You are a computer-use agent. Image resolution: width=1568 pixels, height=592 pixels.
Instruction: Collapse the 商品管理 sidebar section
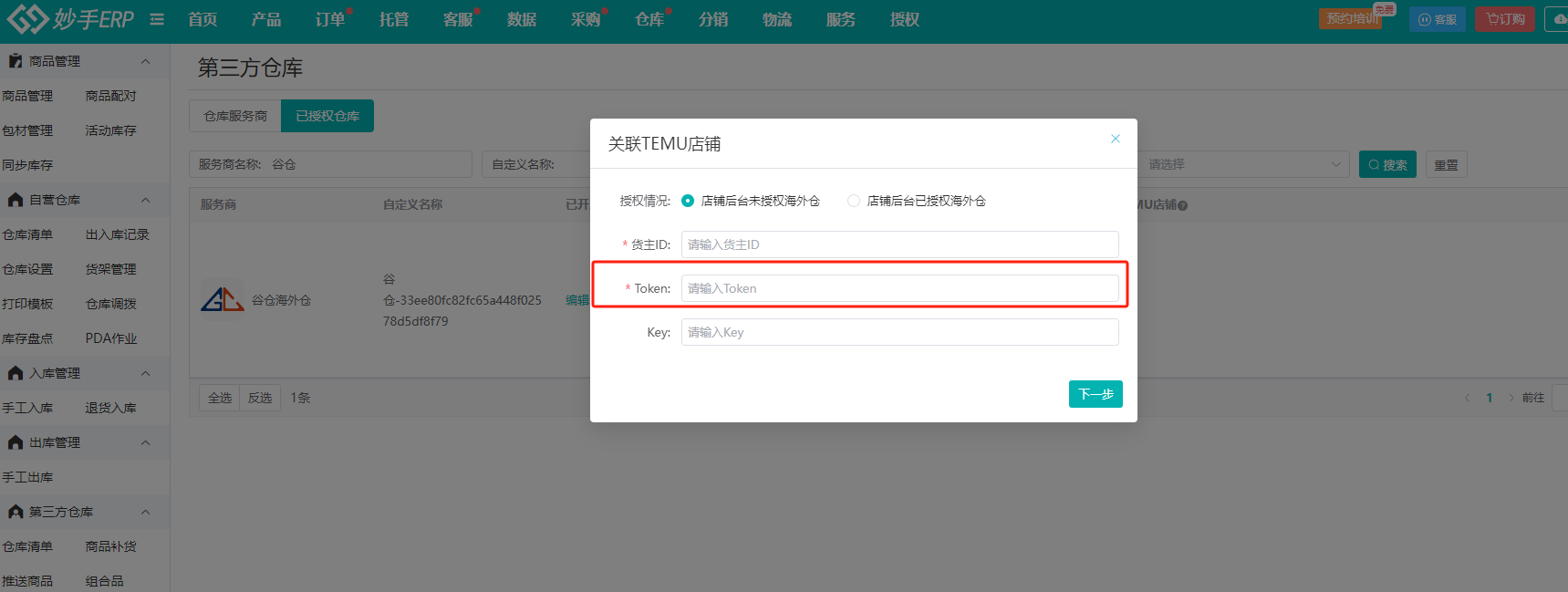coord(145,61)
